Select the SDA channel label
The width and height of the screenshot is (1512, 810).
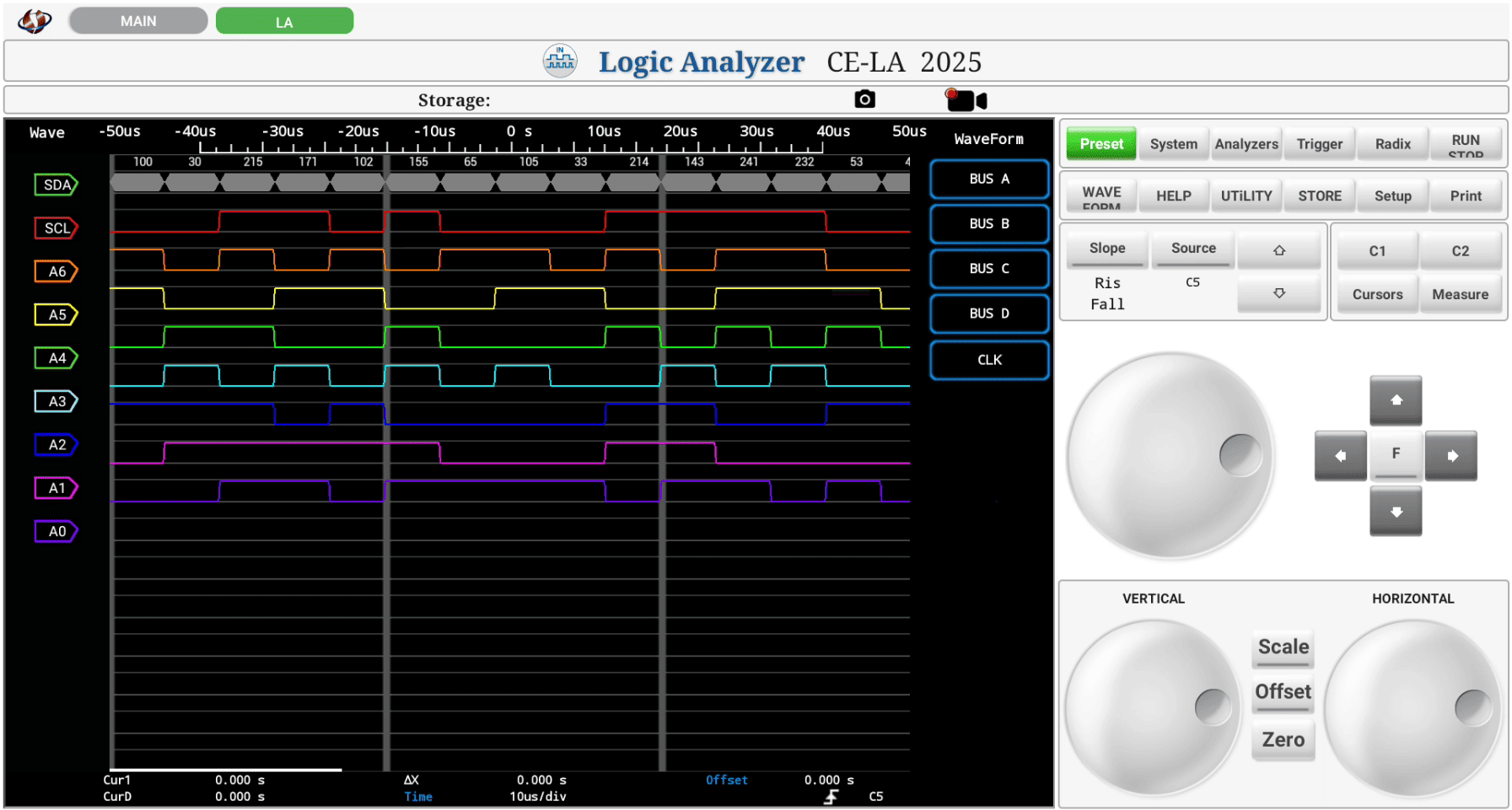point(56,185)
